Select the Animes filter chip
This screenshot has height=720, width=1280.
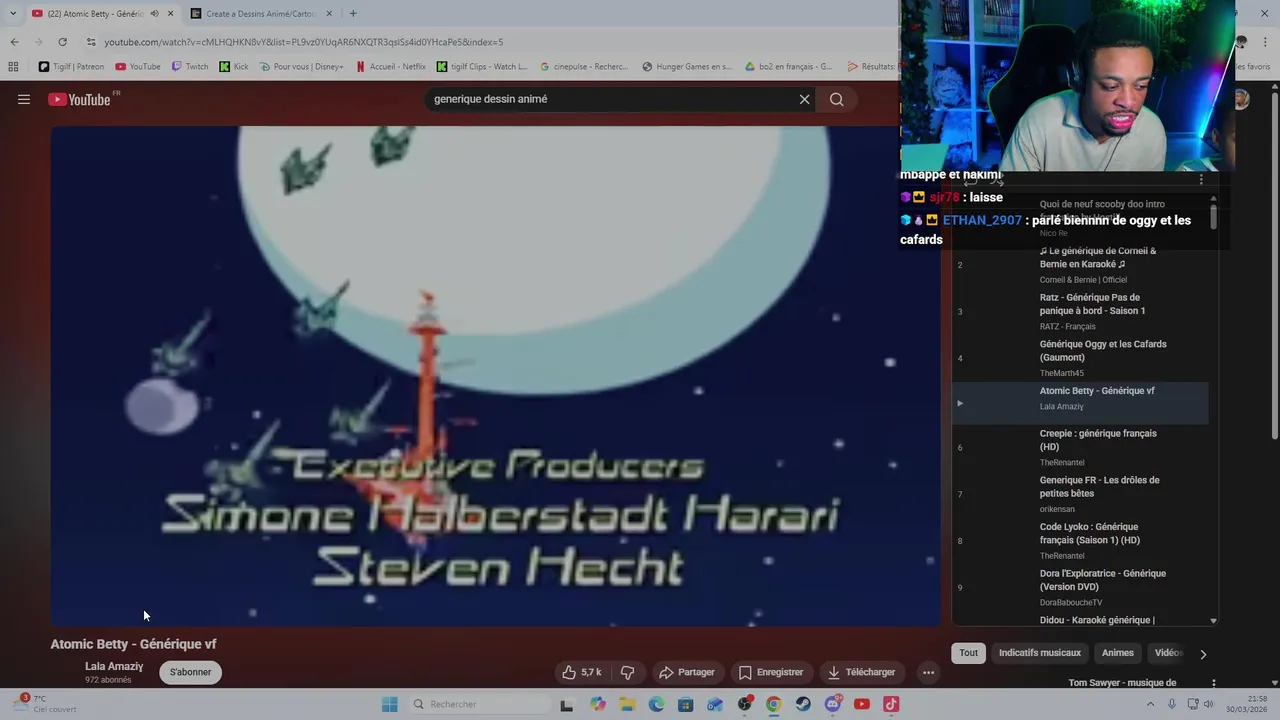tap(1118, 653)
